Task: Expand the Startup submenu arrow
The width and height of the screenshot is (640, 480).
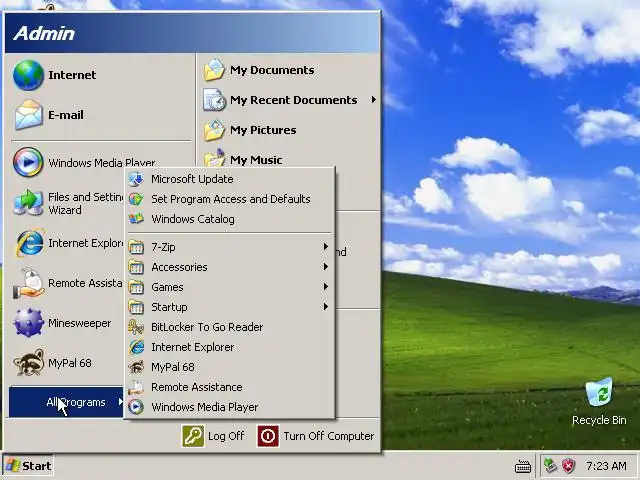Action: tap(326, 307)
